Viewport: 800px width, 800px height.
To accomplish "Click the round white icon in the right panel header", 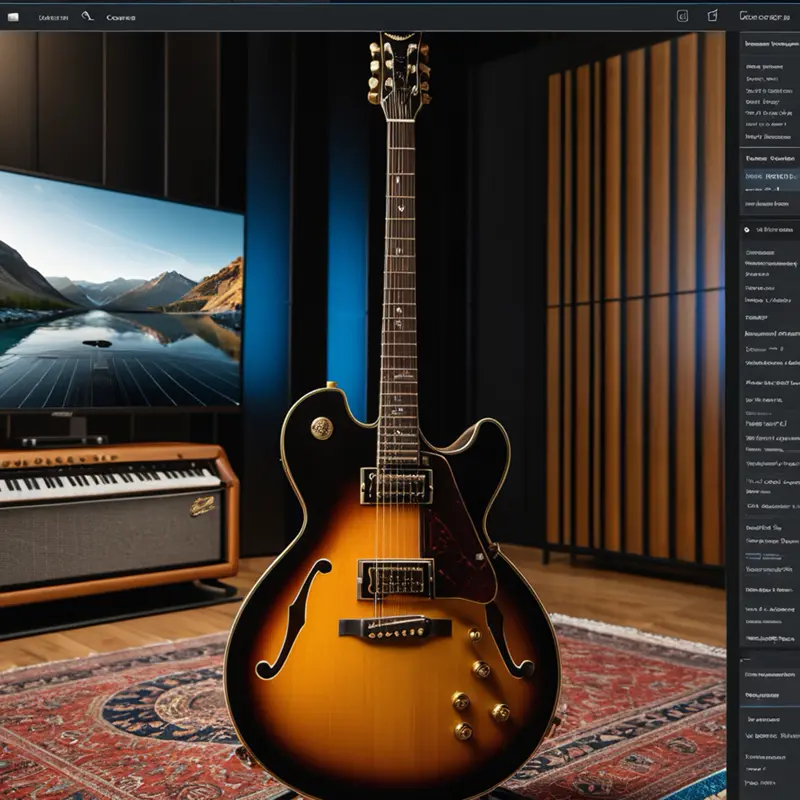I will [x=747, y=230].
